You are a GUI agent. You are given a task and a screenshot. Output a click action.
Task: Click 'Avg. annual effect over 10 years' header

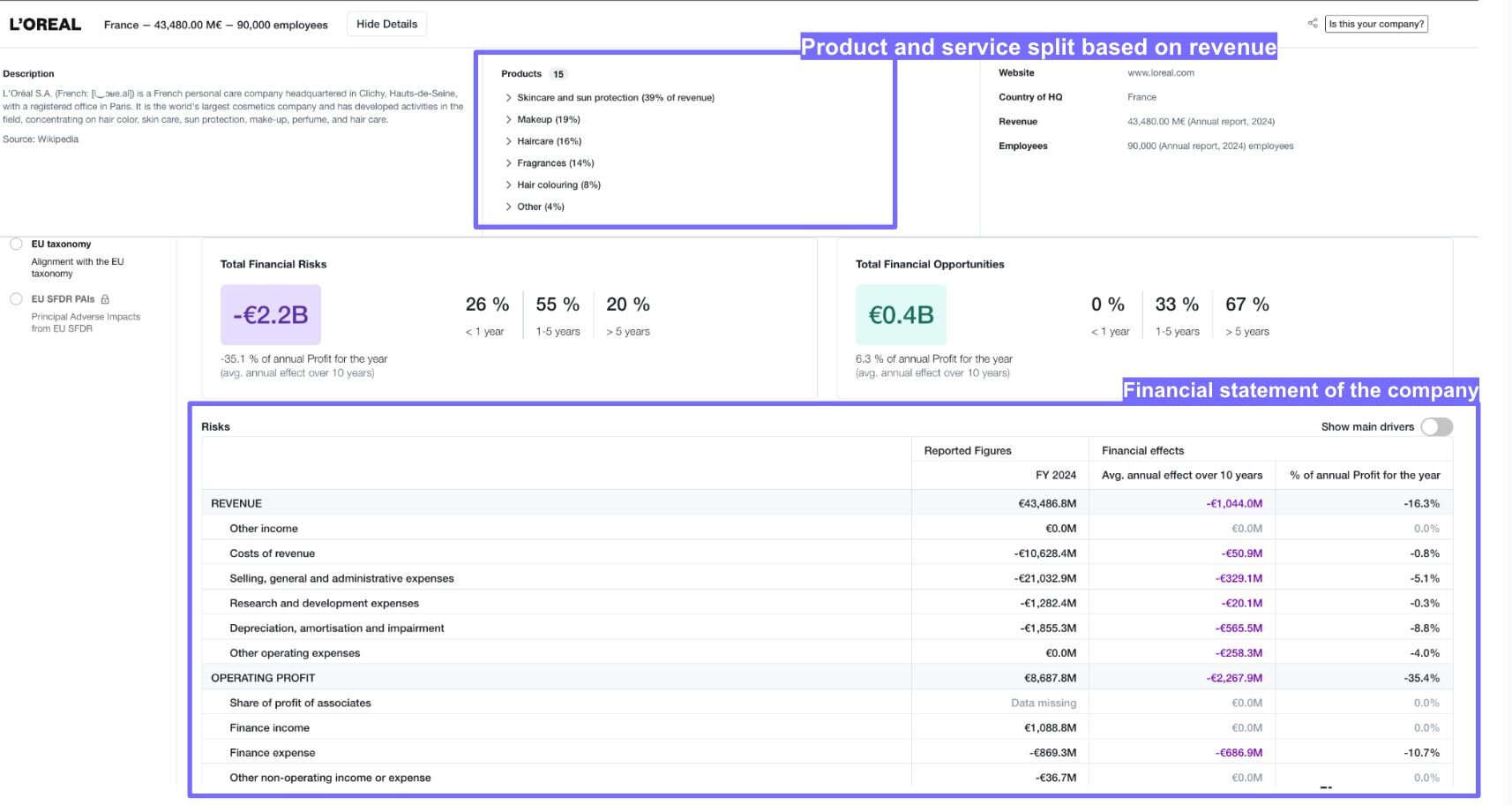(1182, 475)
